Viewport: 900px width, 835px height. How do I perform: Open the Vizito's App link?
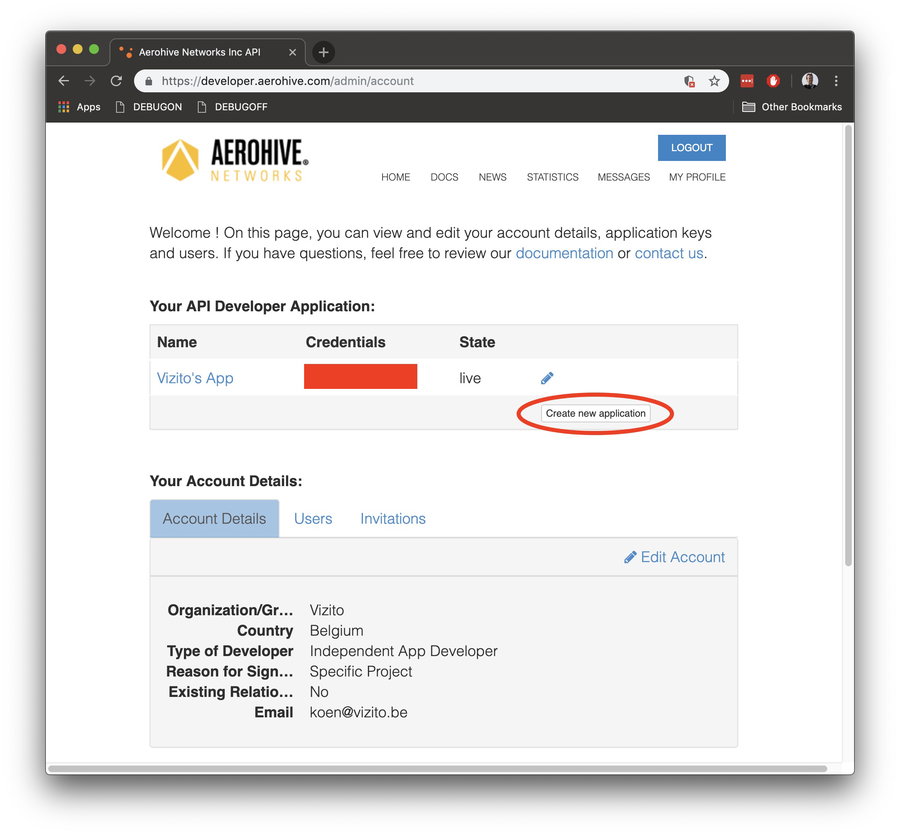pyautogui.click(x=195, y=378)
